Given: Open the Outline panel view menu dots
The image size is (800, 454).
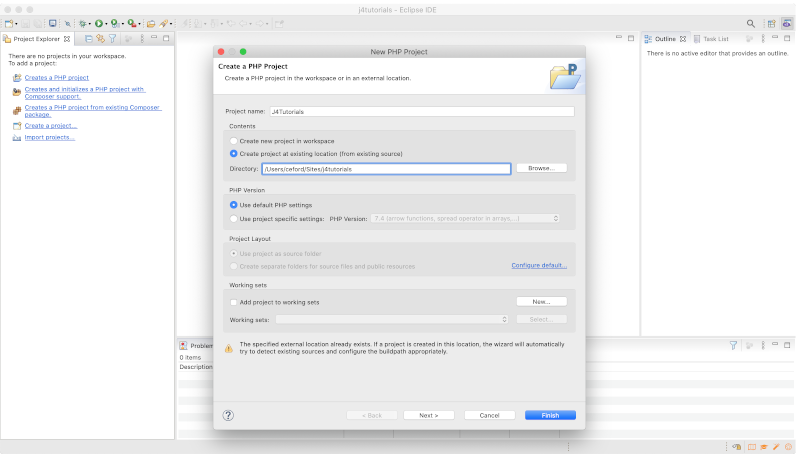Looking at the screenshot, I should click(x=763, y=39).
